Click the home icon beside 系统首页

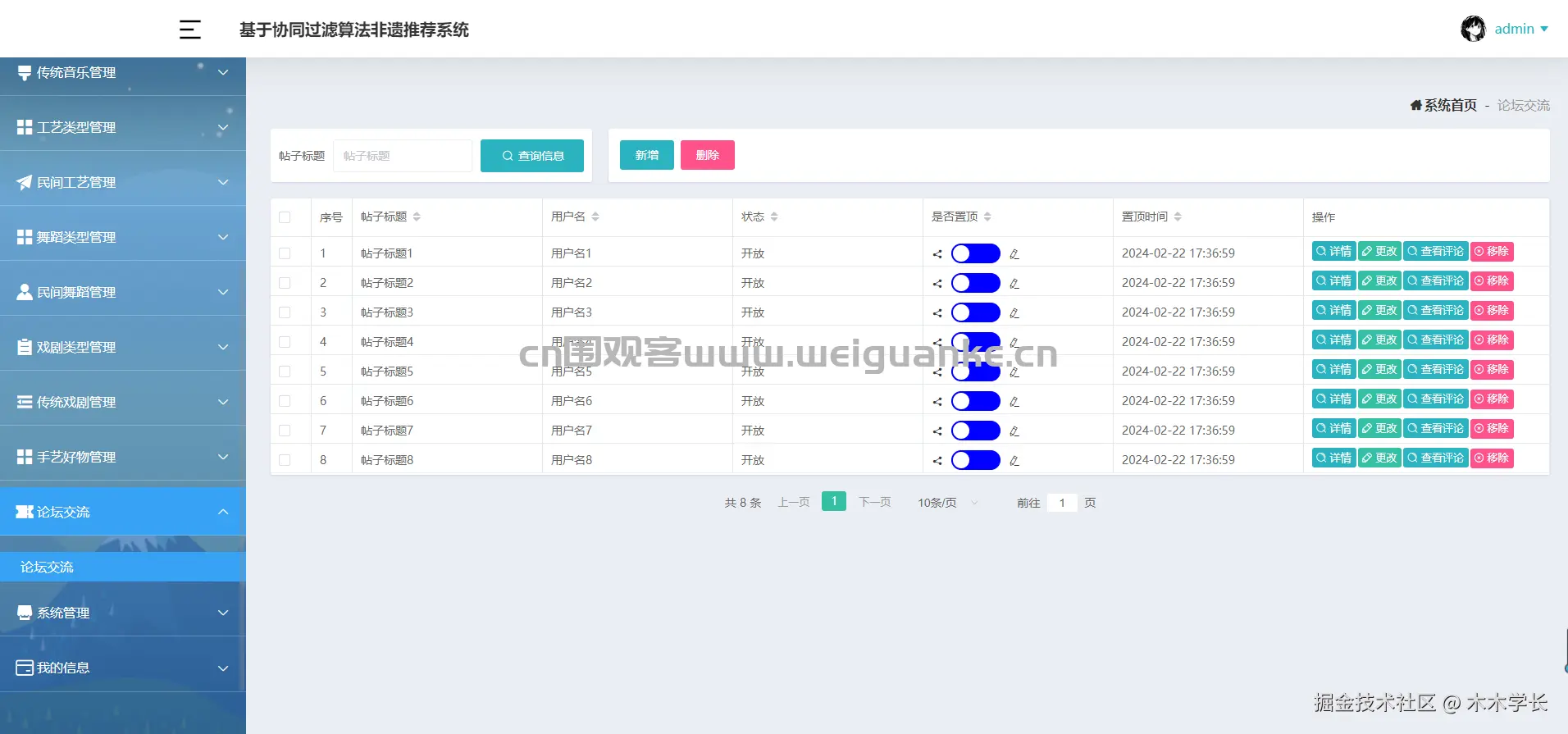(x=1415, y=105)
